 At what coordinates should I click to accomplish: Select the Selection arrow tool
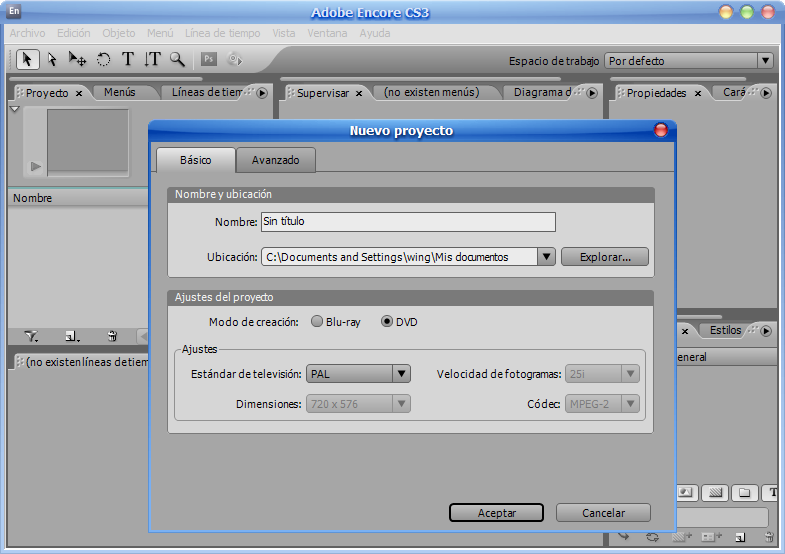[x=28, y=59]
